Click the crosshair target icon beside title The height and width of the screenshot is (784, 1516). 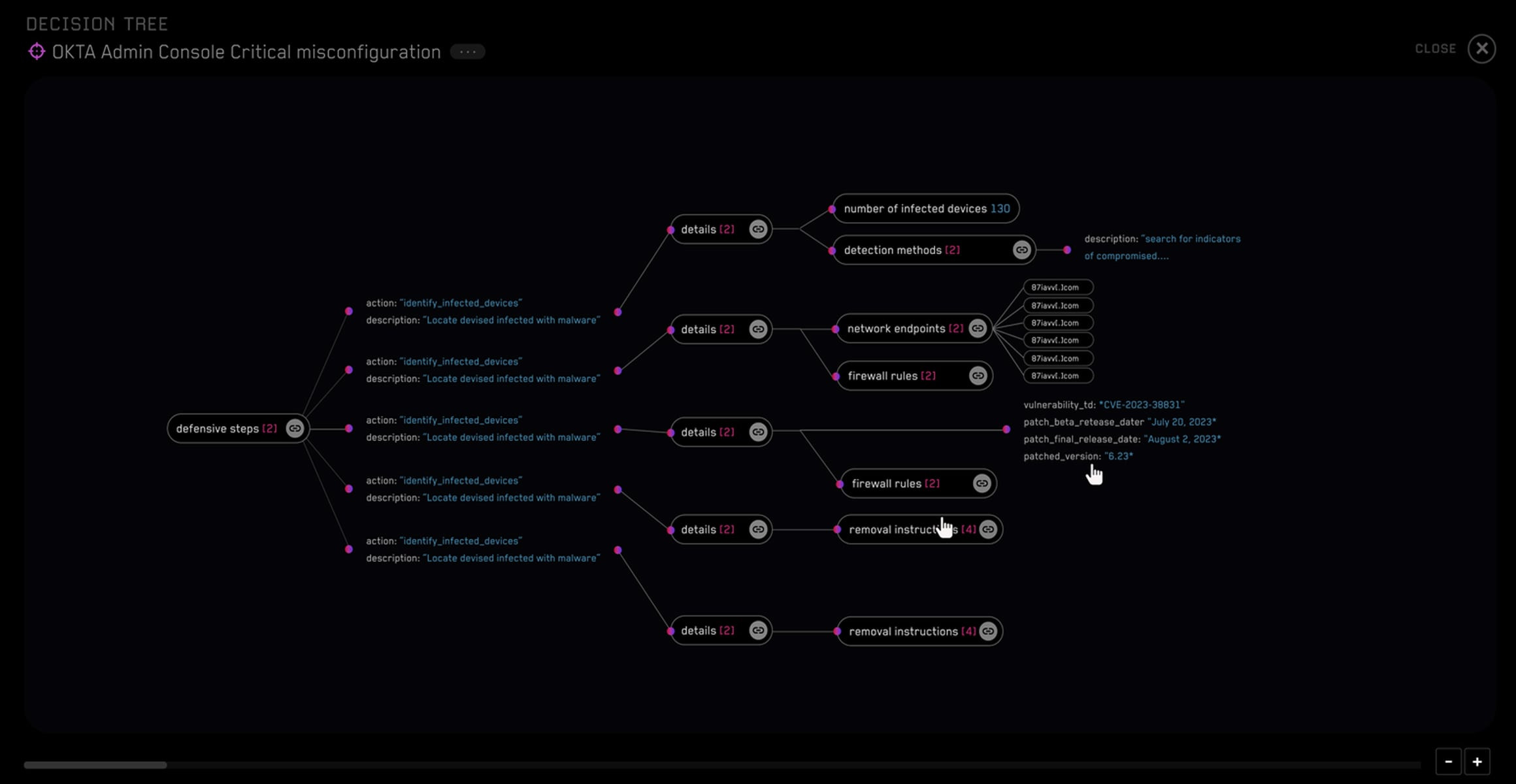point(37,52)
